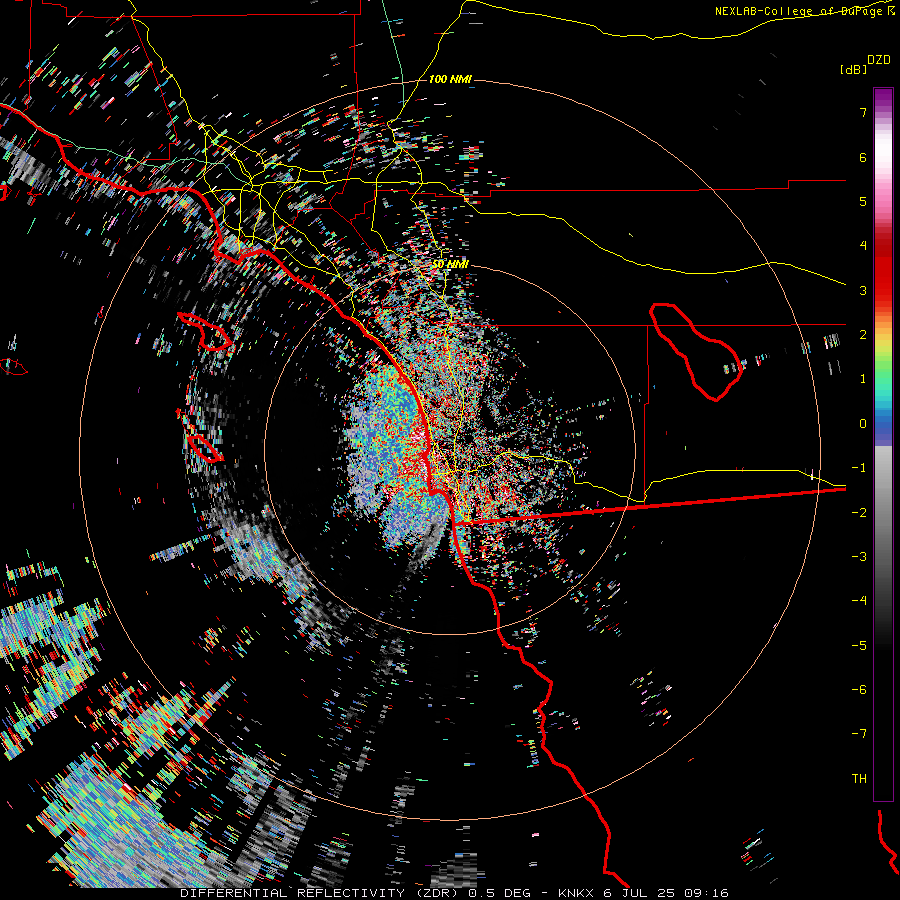Image resolution: width=900 pixels, height=900 pixels.
Task: Select the -7 scale label
Action: coord(859,734)
